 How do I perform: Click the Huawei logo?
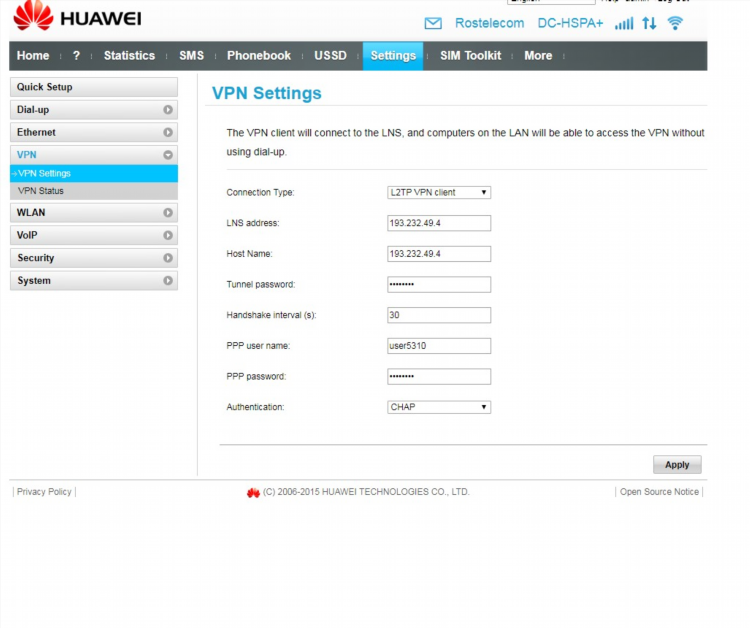[77, 16]
